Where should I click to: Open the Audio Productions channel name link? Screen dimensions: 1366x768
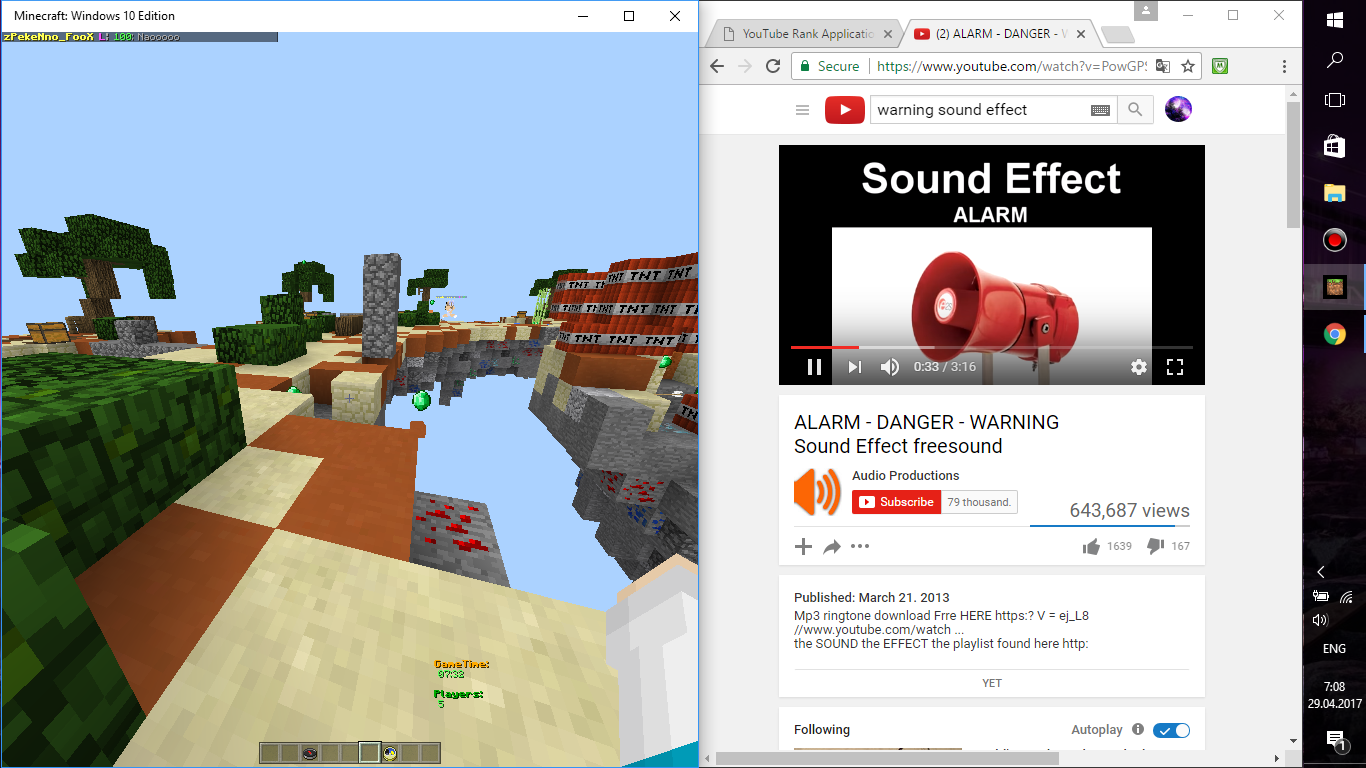pos(905,476)
